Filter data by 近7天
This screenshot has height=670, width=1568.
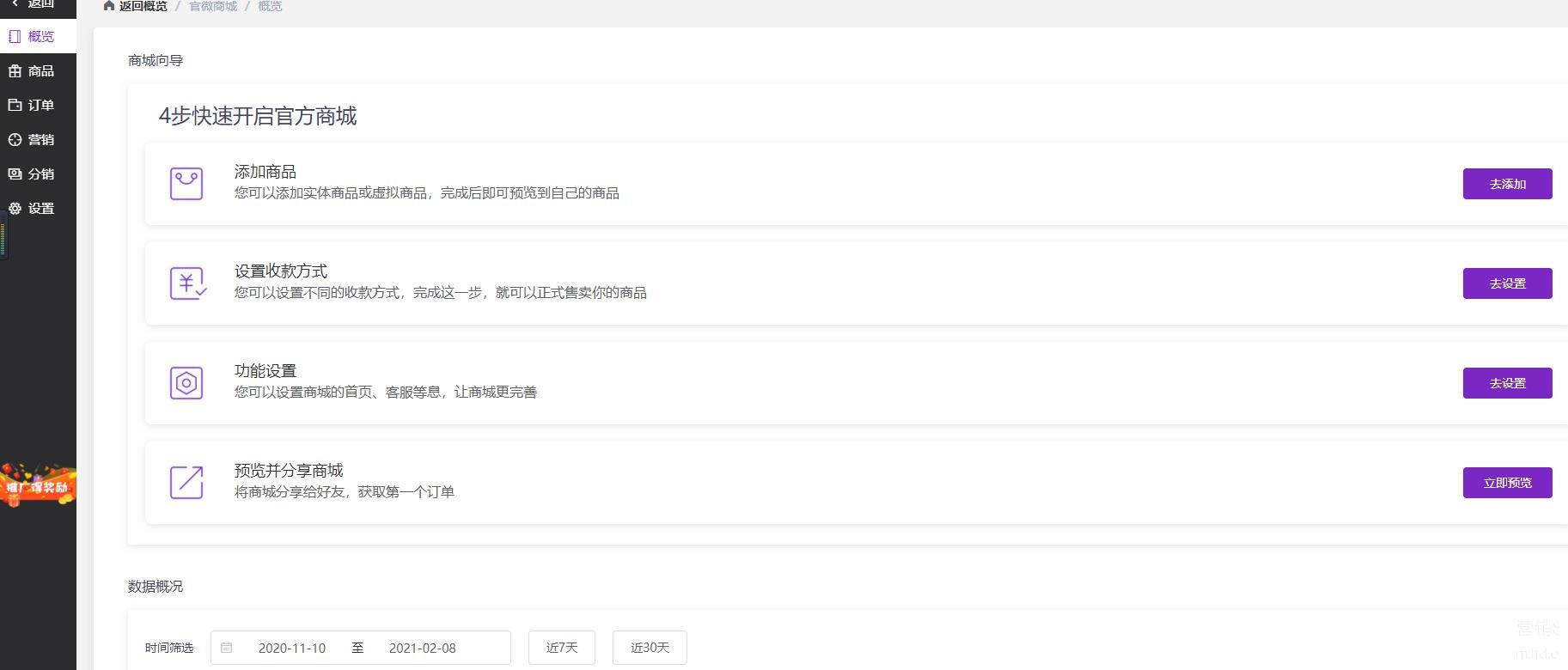562,648
